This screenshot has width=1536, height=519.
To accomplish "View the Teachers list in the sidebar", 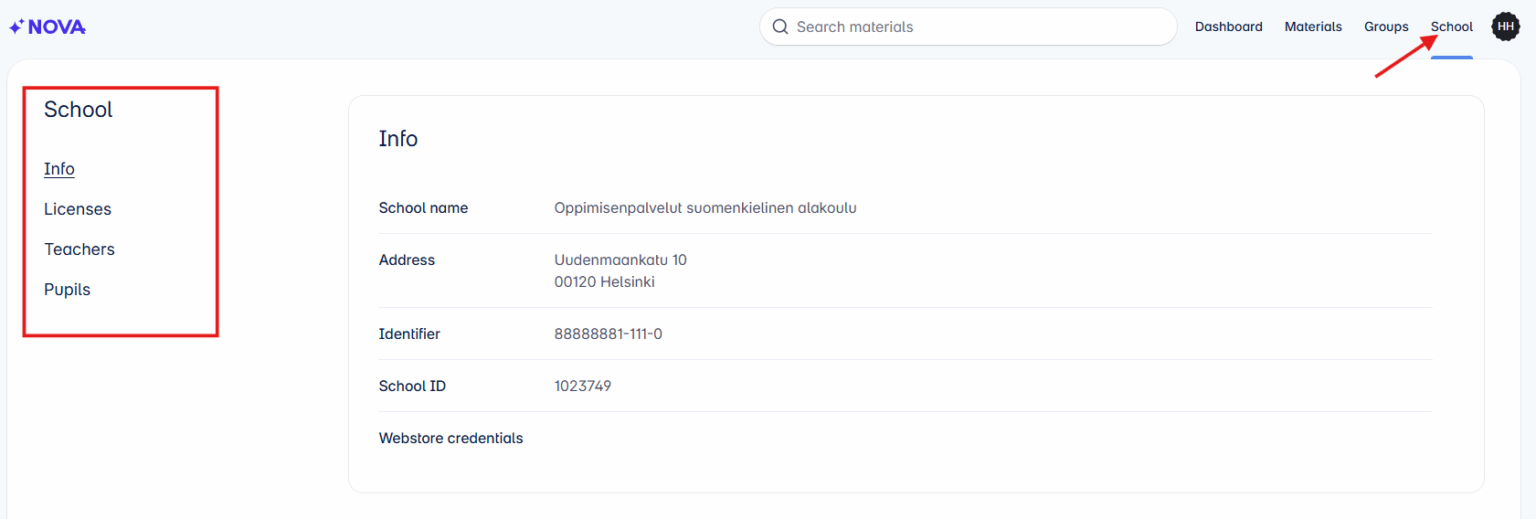I will [x=79, y=249].
